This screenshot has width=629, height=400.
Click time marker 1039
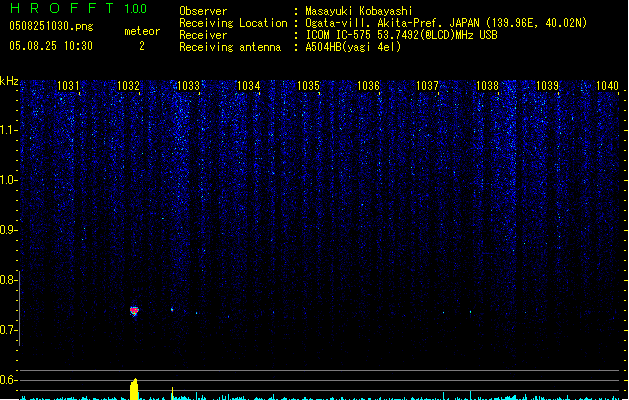coord(547,86)
